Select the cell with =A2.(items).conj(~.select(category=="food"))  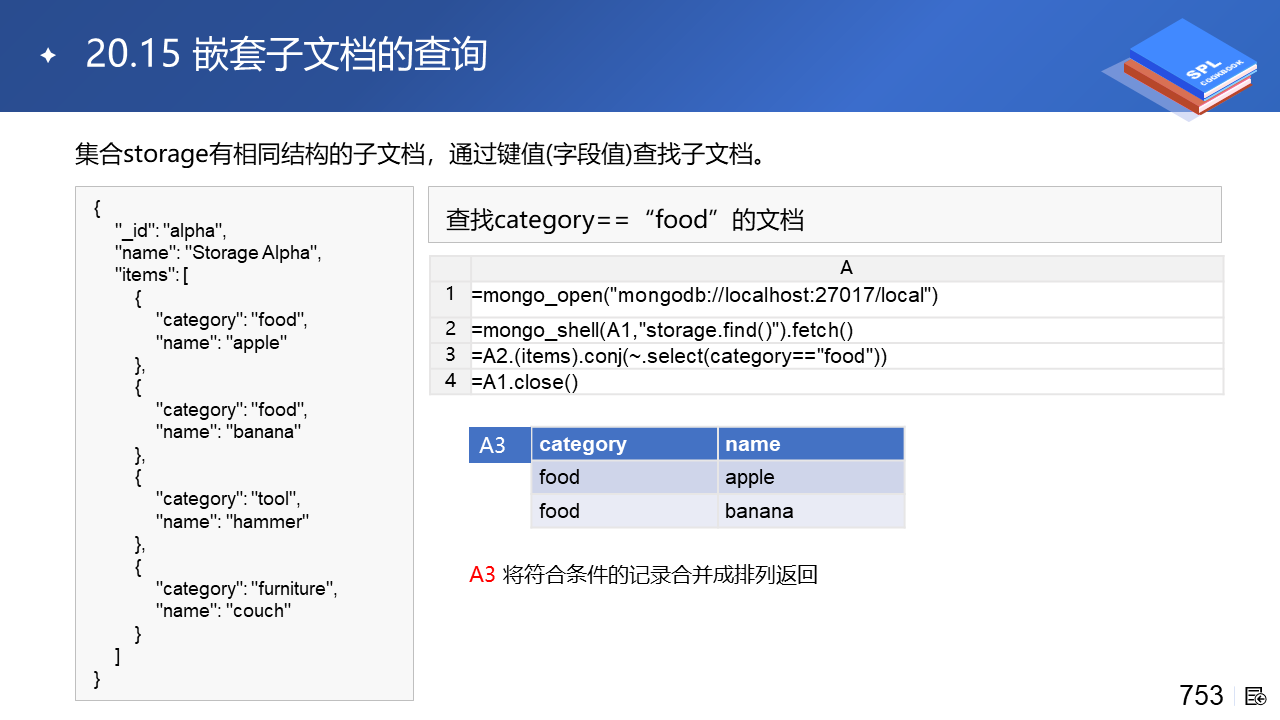847,356
